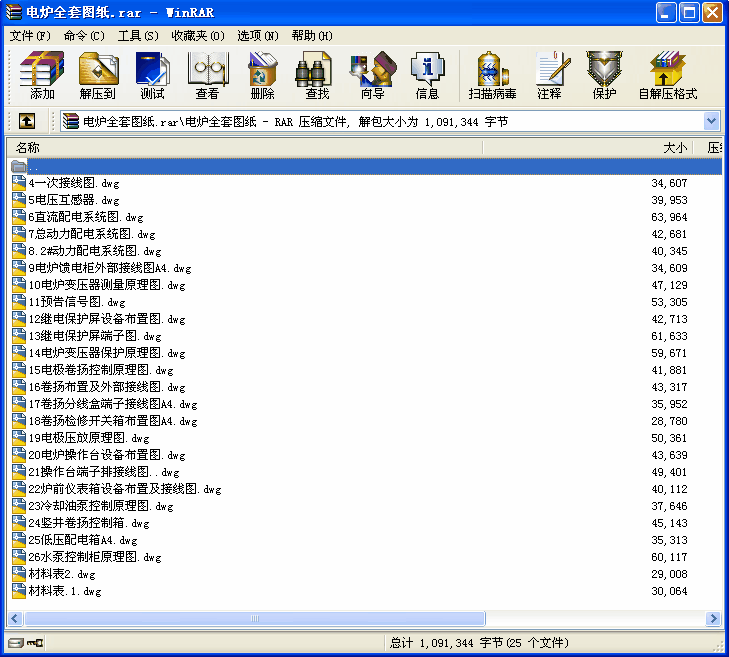This screenshot has width=729, height=657.
Task: Click the Extract To (解压到) icon
Action: click(x=98, y=75)
